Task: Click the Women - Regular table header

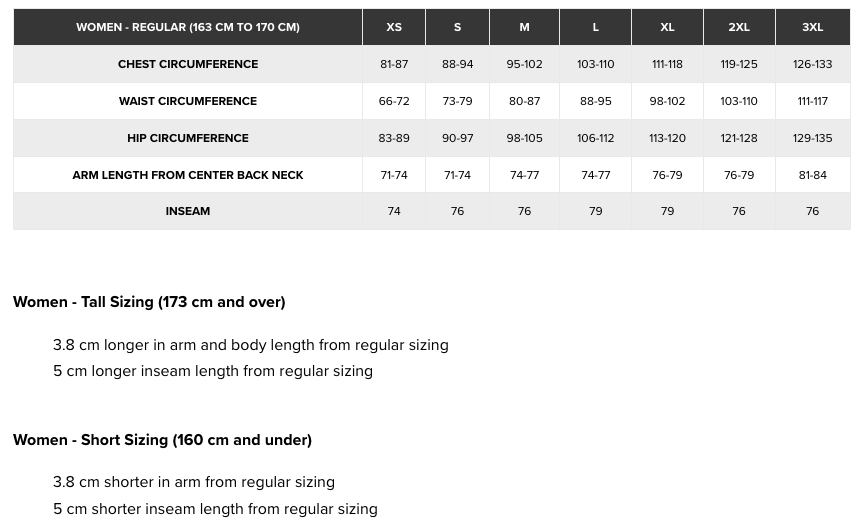Action: (x=188, y=27)
